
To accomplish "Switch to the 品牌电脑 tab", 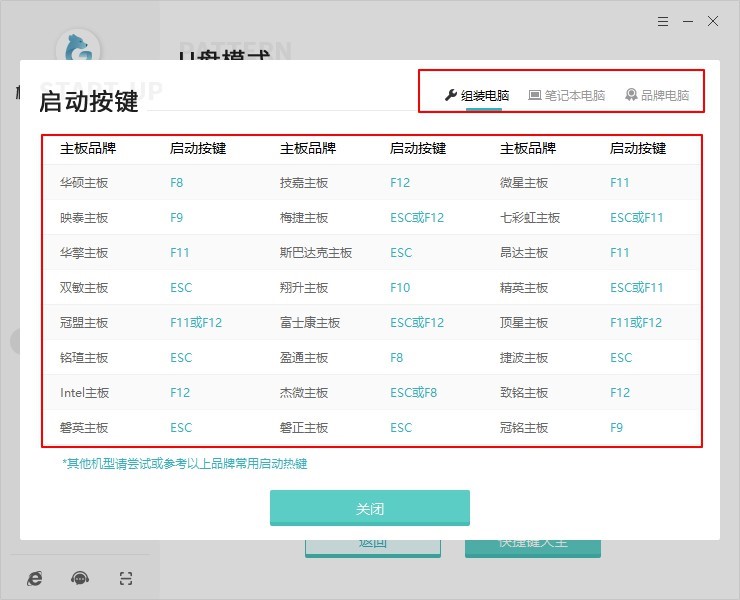I will [x=657, y=96].
